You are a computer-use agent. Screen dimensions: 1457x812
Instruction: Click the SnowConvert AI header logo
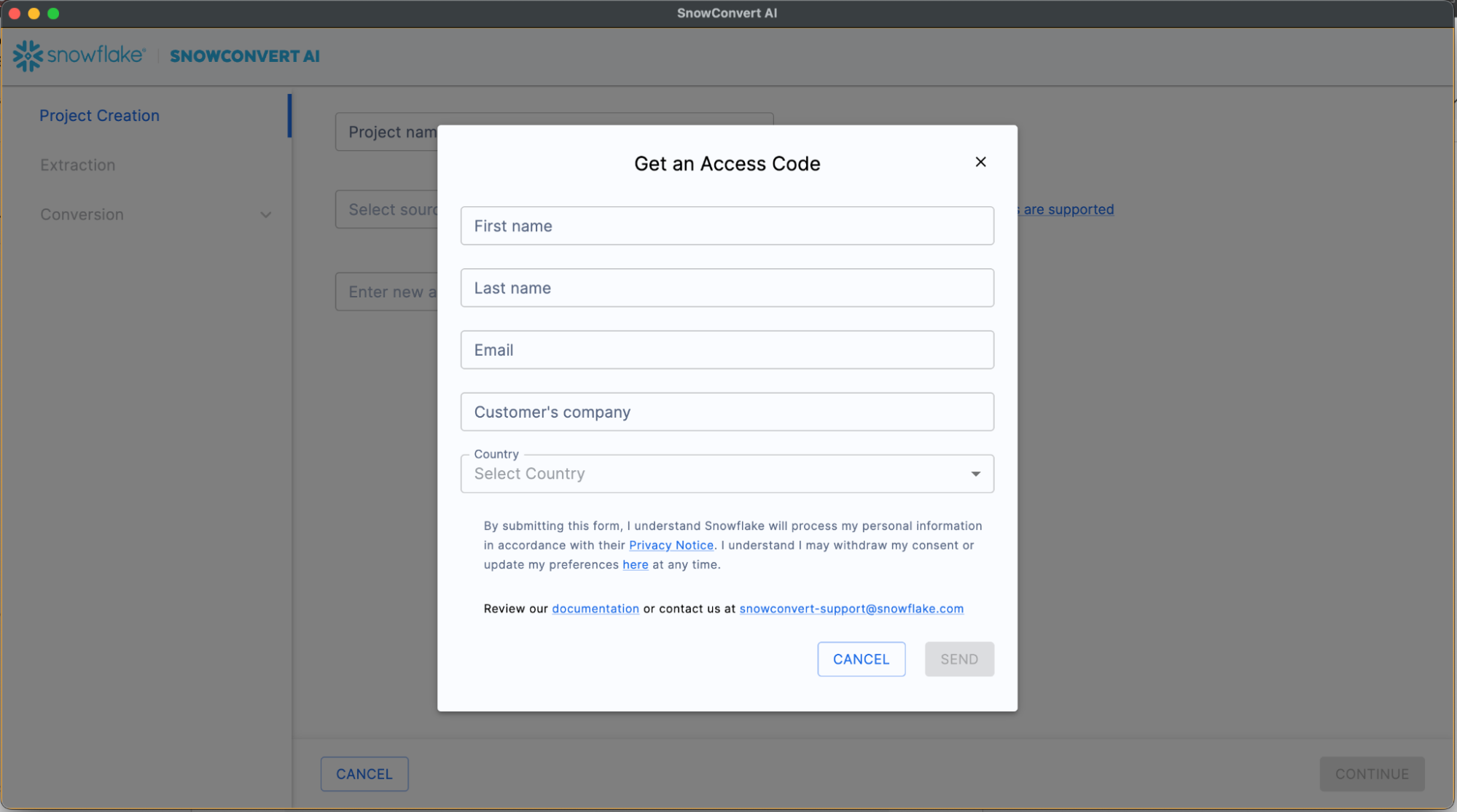point(245,56)
